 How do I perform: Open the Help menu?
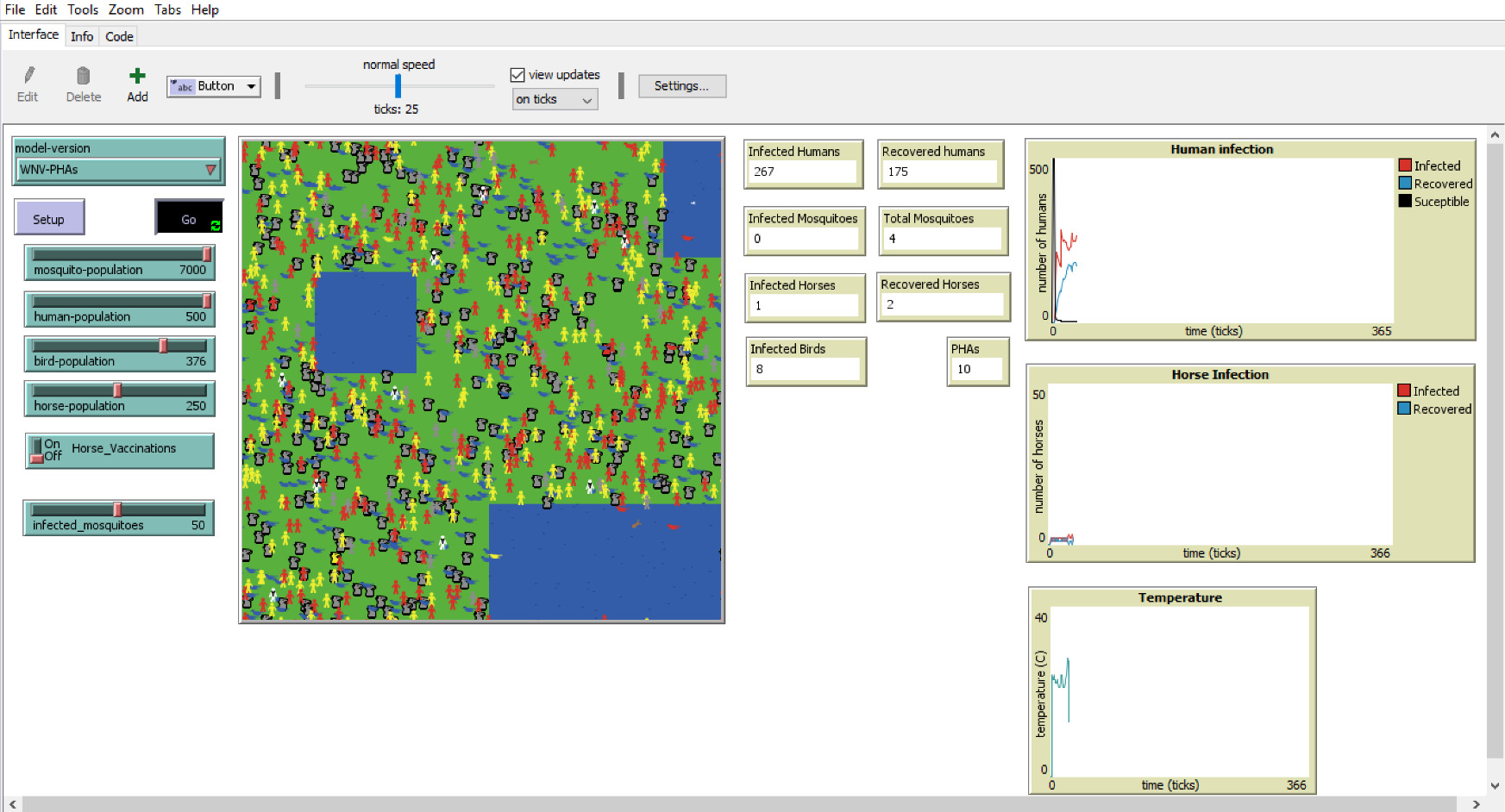pyautogui.click(x=204, y=9)
